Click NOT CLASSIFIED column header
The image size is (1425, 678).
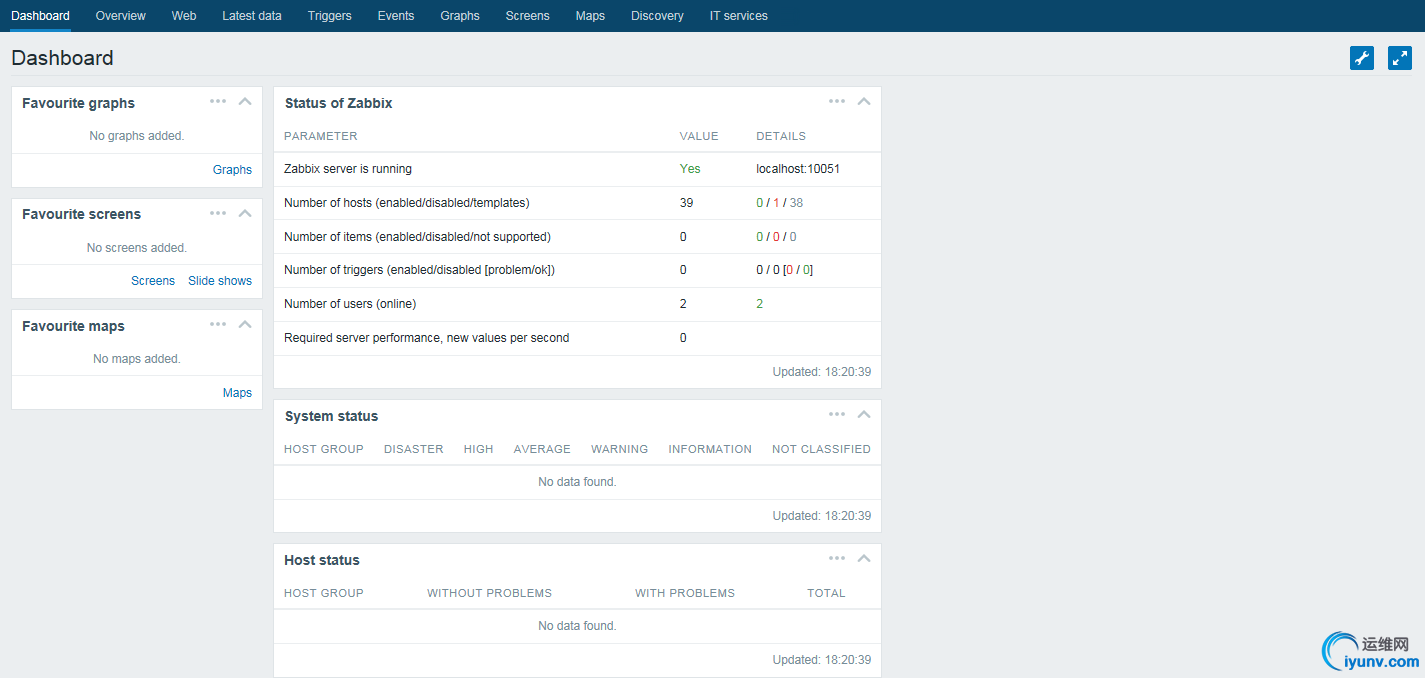821,449
